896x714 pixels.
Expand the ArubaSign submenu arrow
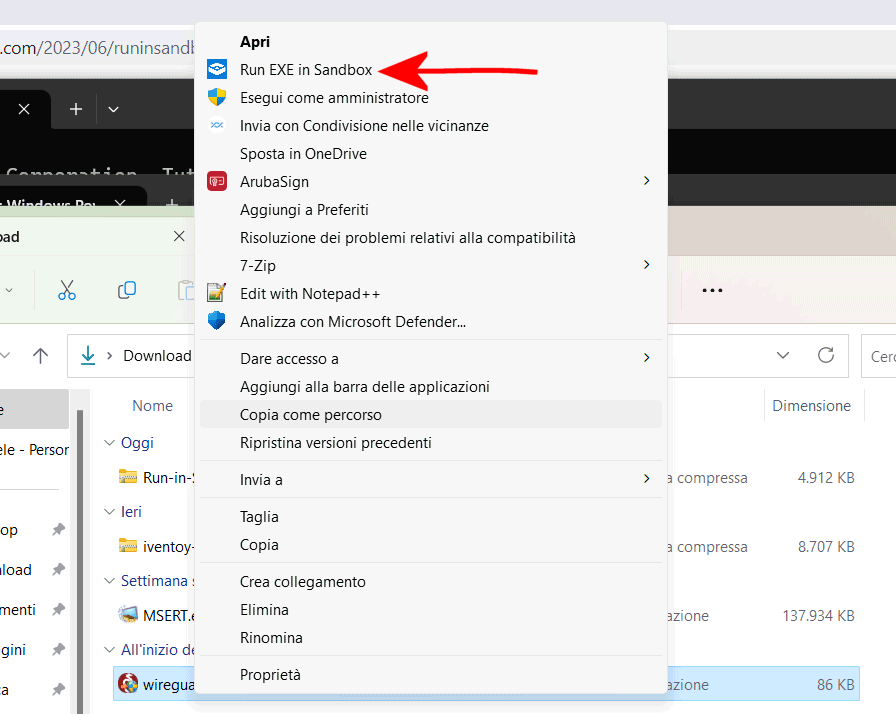click(646, 180)
